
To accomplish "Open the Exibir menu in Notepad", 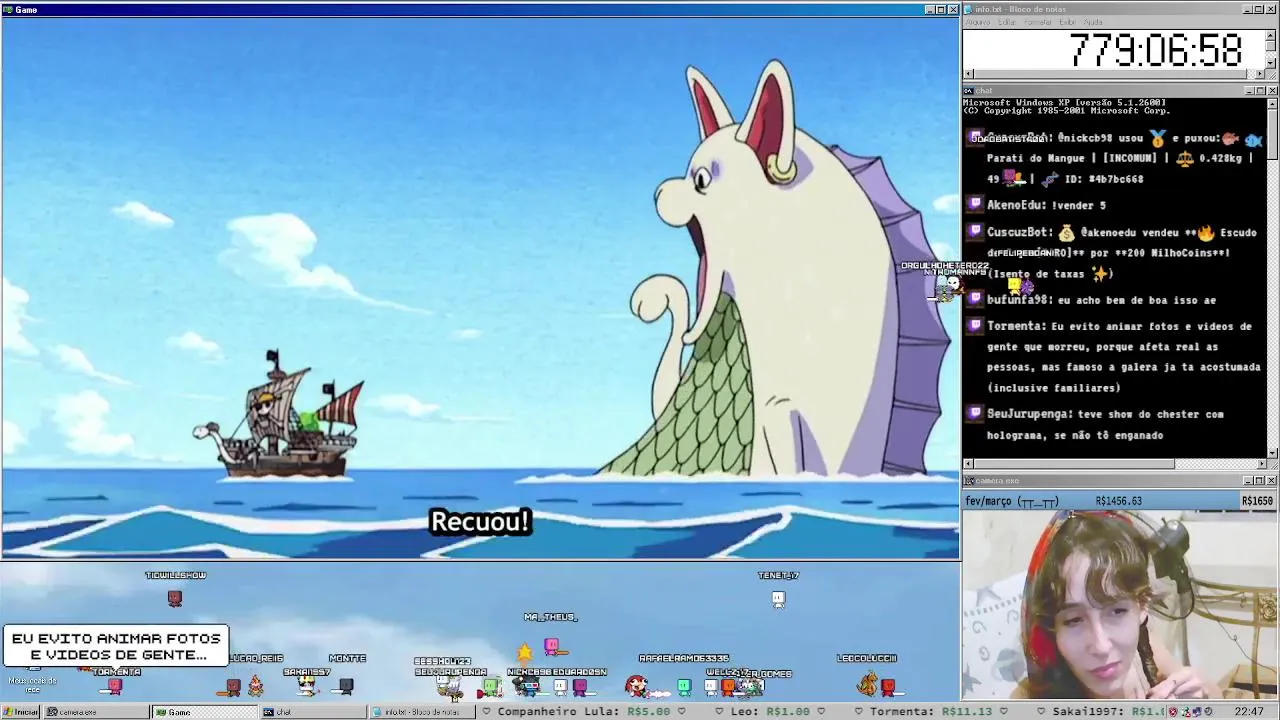I will 1067,22.
